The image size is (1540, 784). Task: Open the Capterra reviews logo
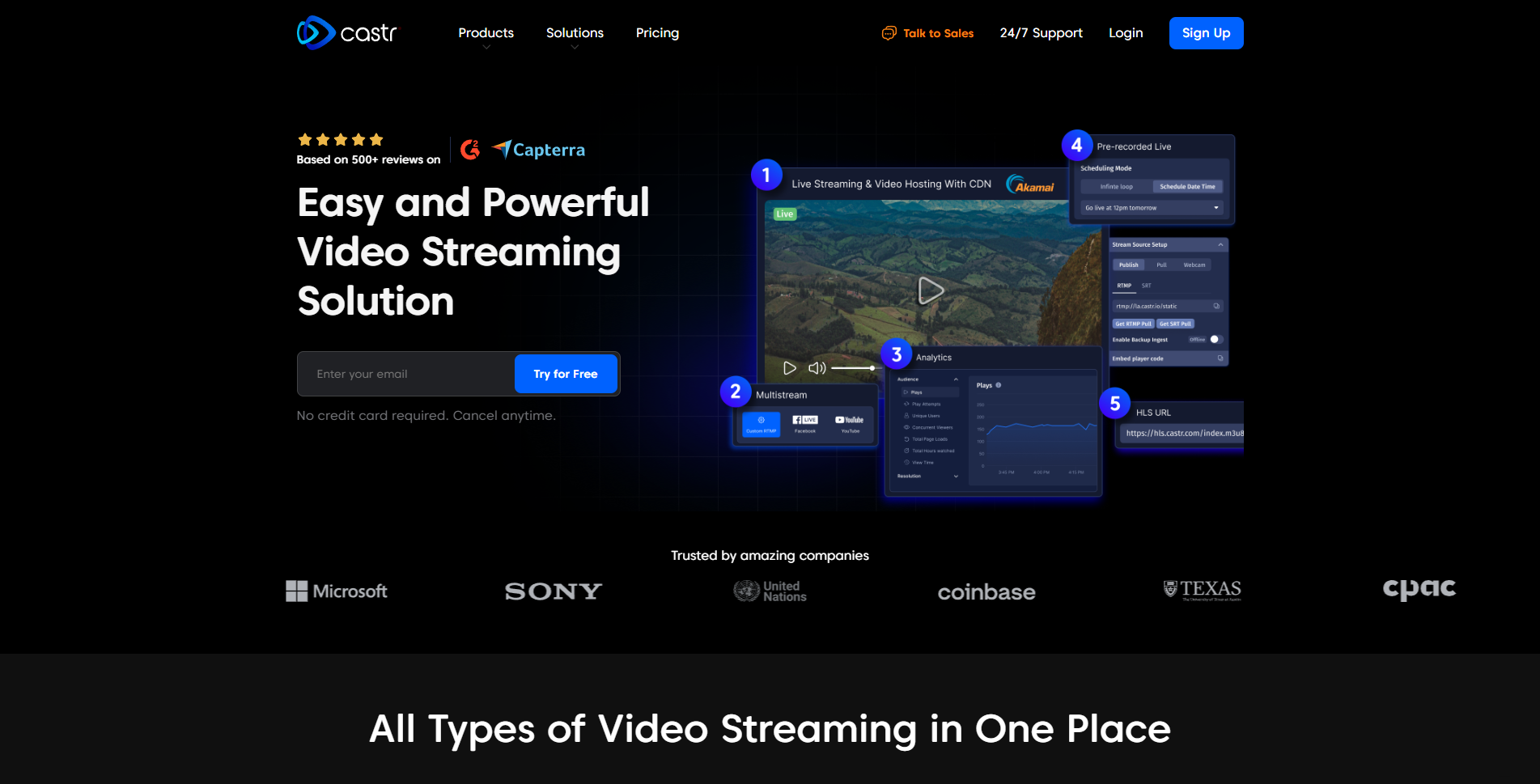(539, 150)
